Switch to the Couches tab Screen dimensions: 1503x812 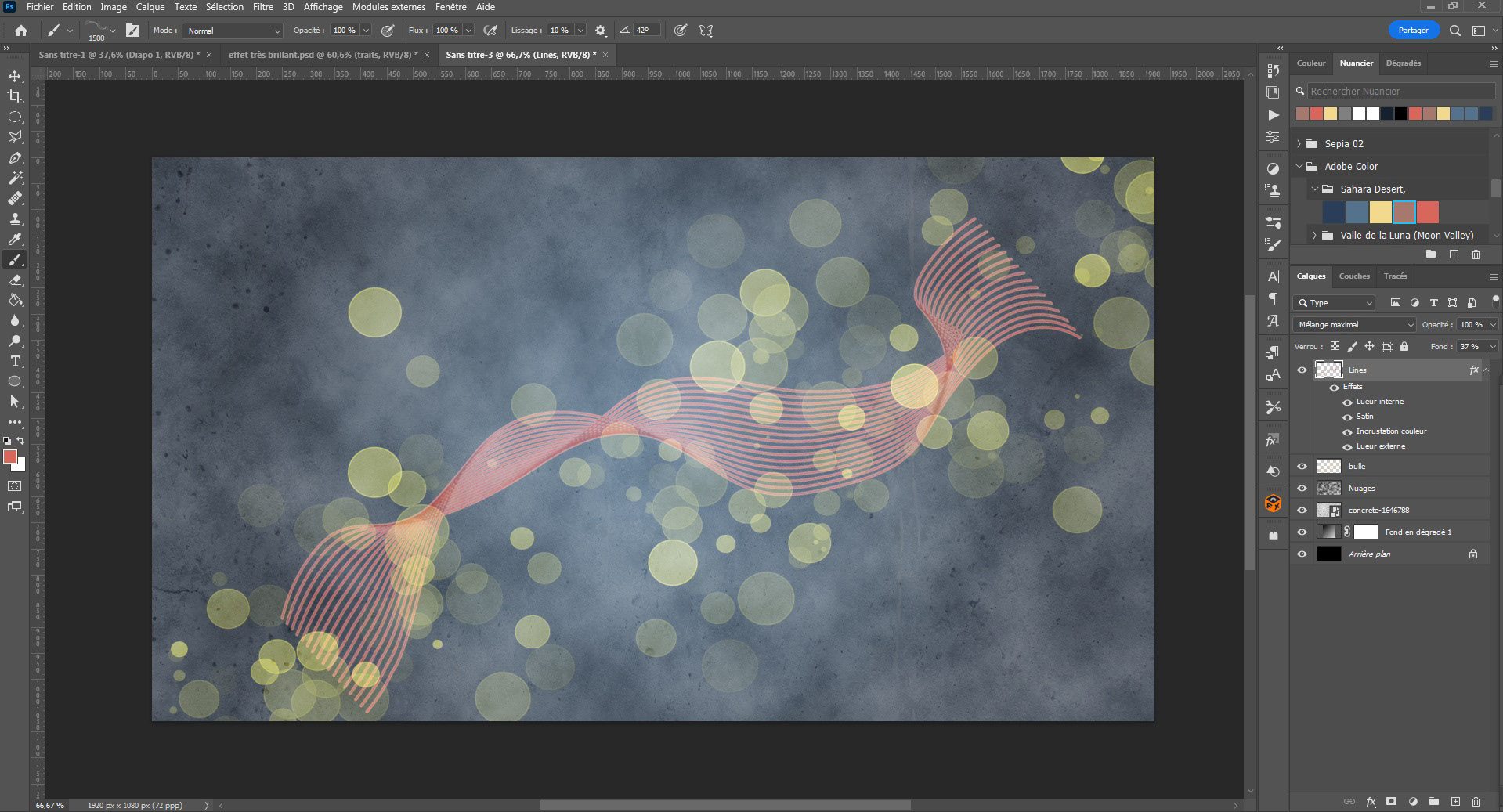click(1354, 276)
